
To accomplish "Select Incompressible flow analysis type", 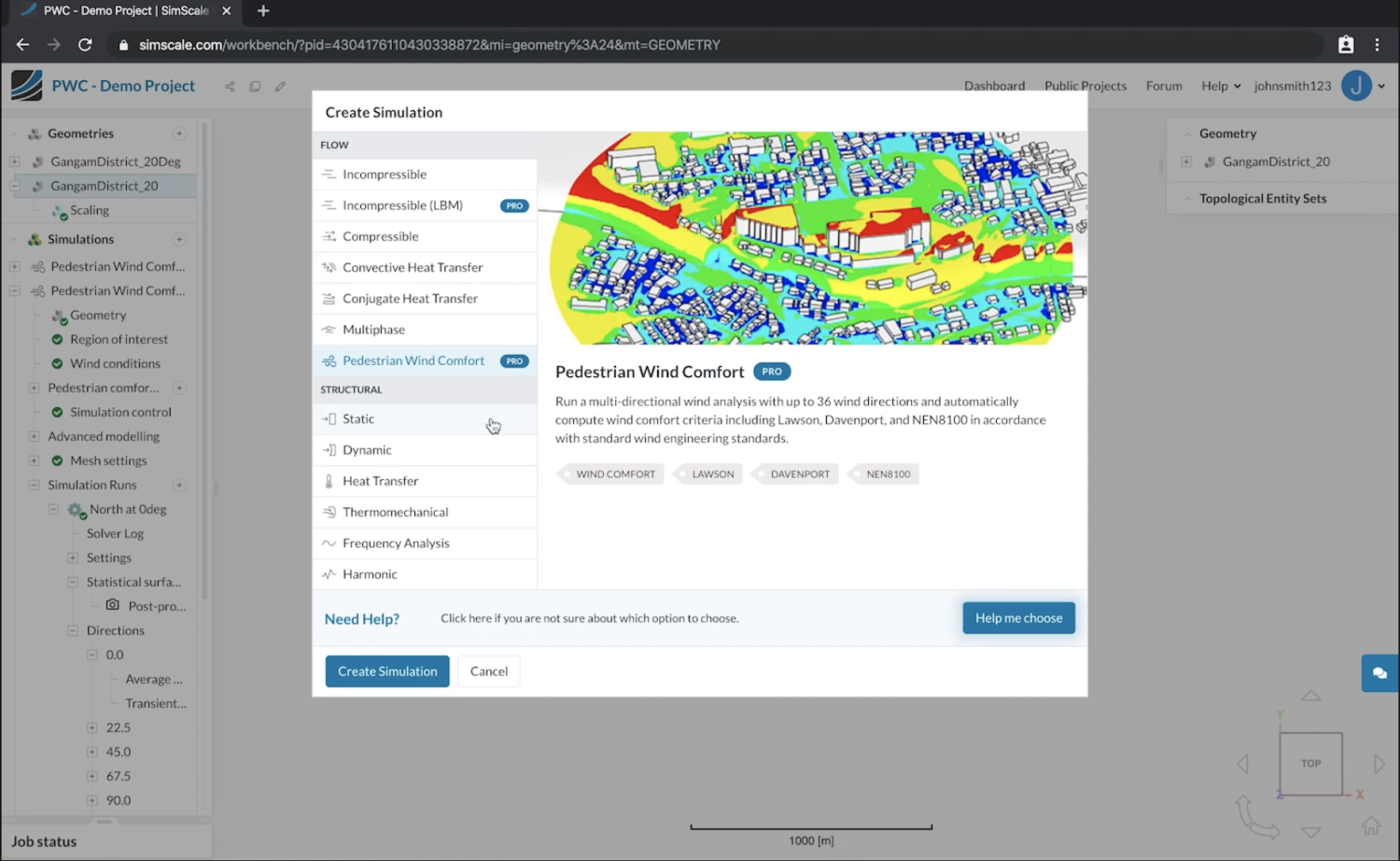I will (385, 175).
